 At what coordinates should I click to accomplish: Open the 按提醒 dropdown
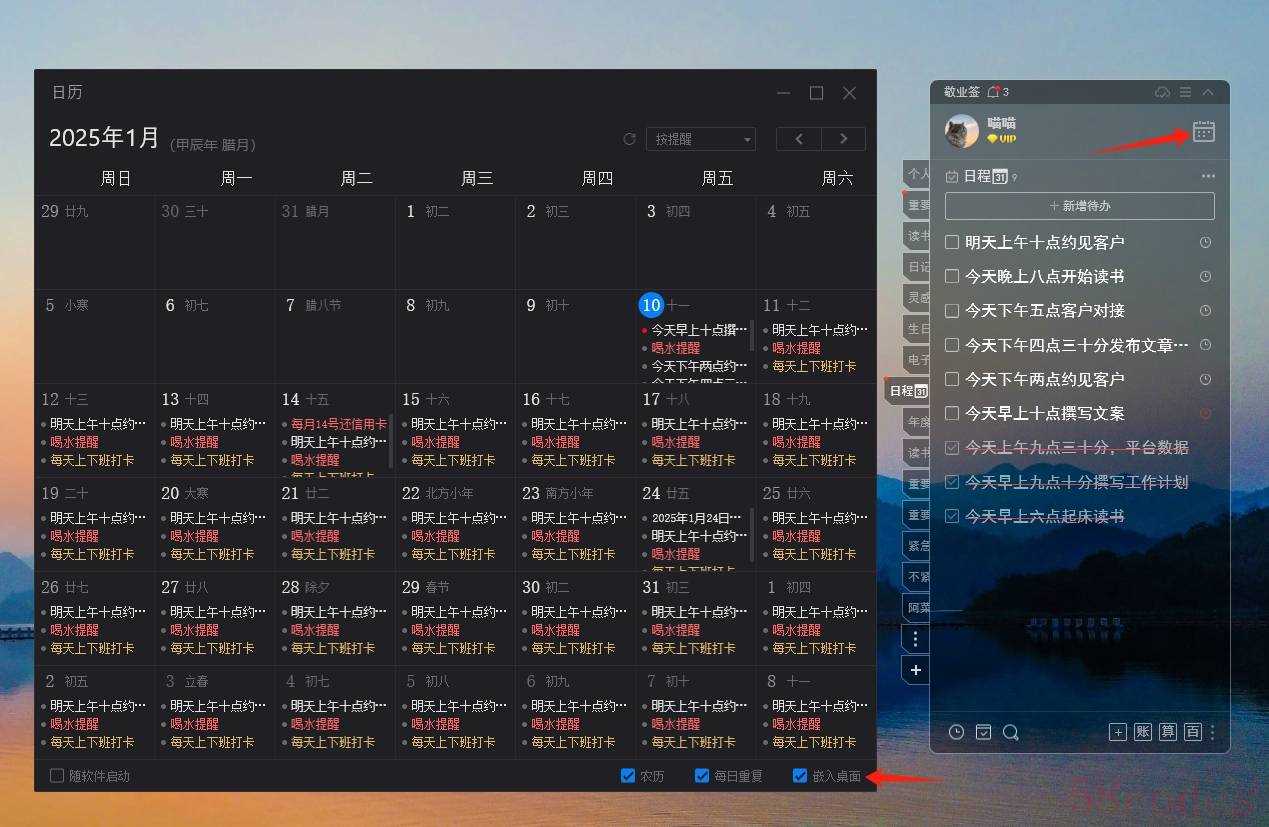coord(700,139)
